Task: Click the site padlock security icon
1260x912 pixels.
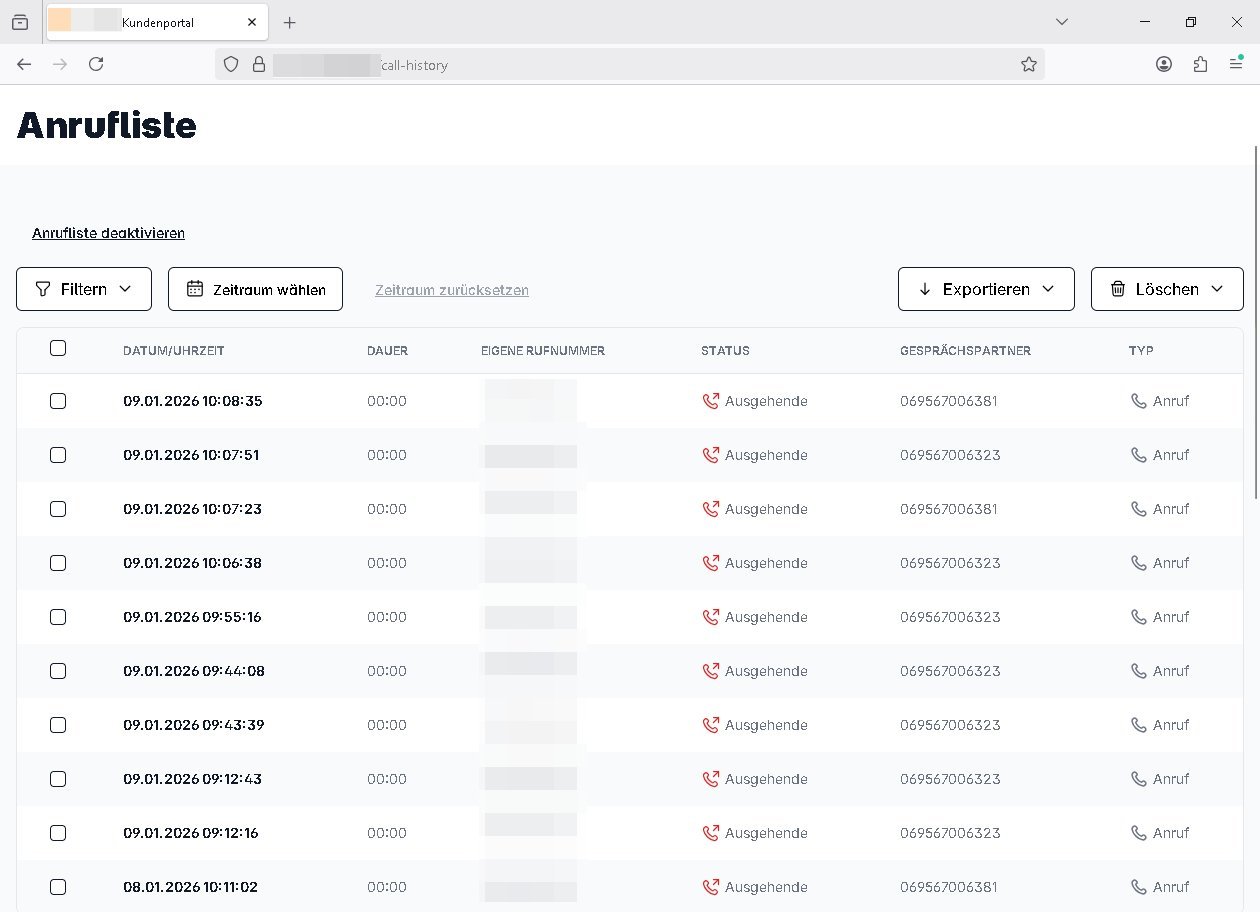Action: [x=259, y=64]
